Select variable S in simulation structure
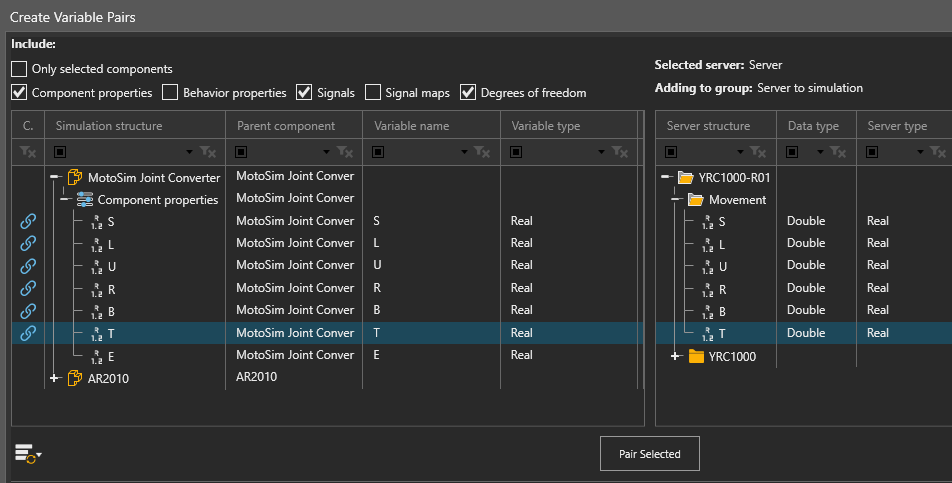 coord(111,221)
